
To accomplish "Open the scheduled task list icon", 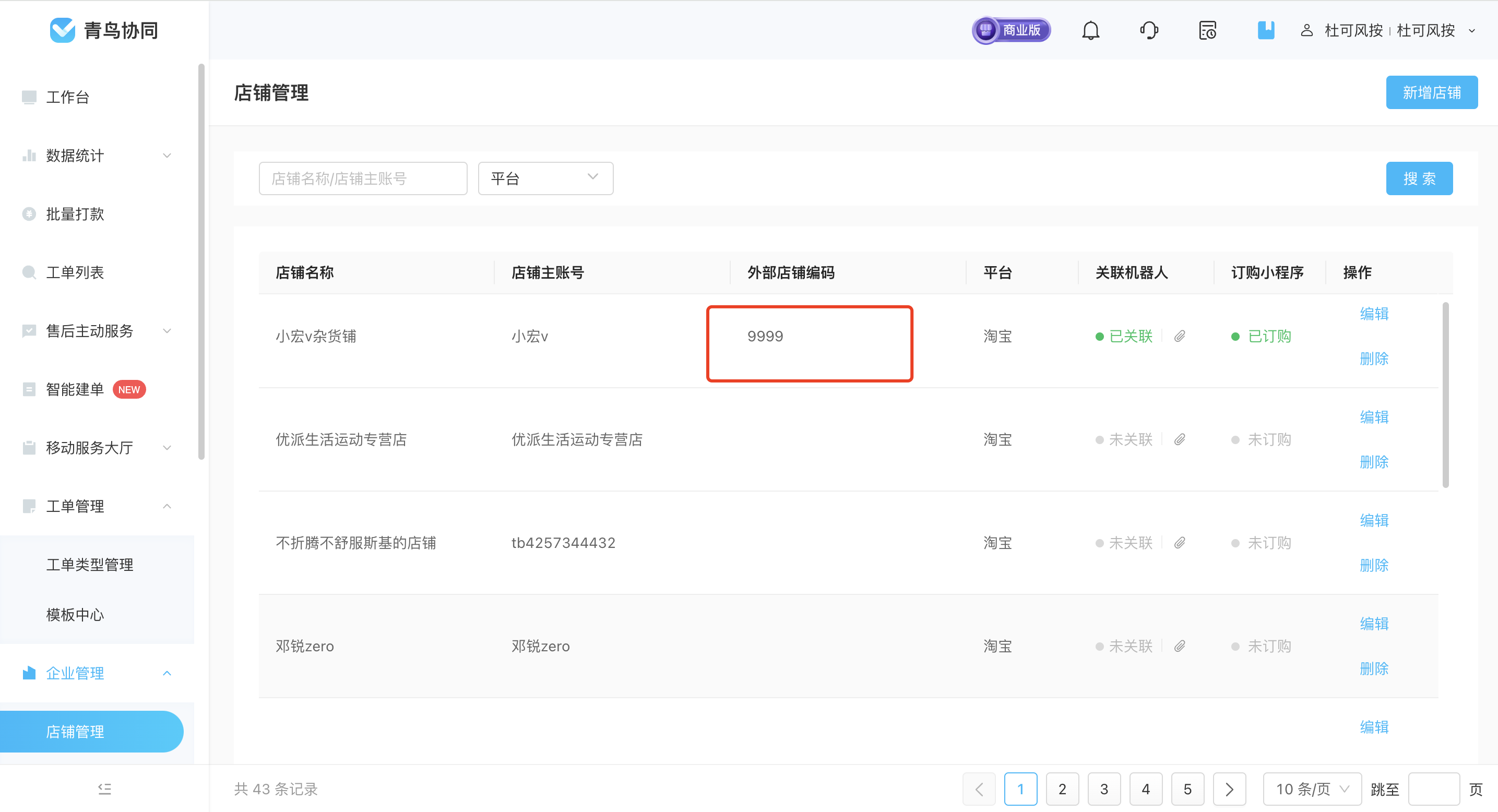I will (x=1207, y=30).
